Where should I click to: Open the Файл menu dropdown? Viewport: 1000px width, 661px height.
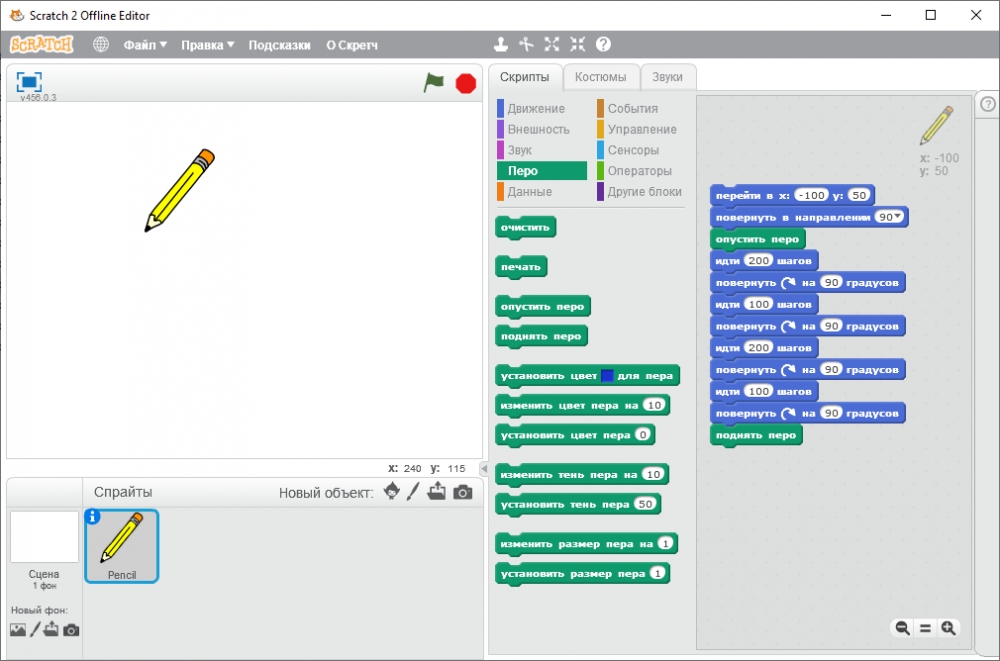tap(145, 45)
